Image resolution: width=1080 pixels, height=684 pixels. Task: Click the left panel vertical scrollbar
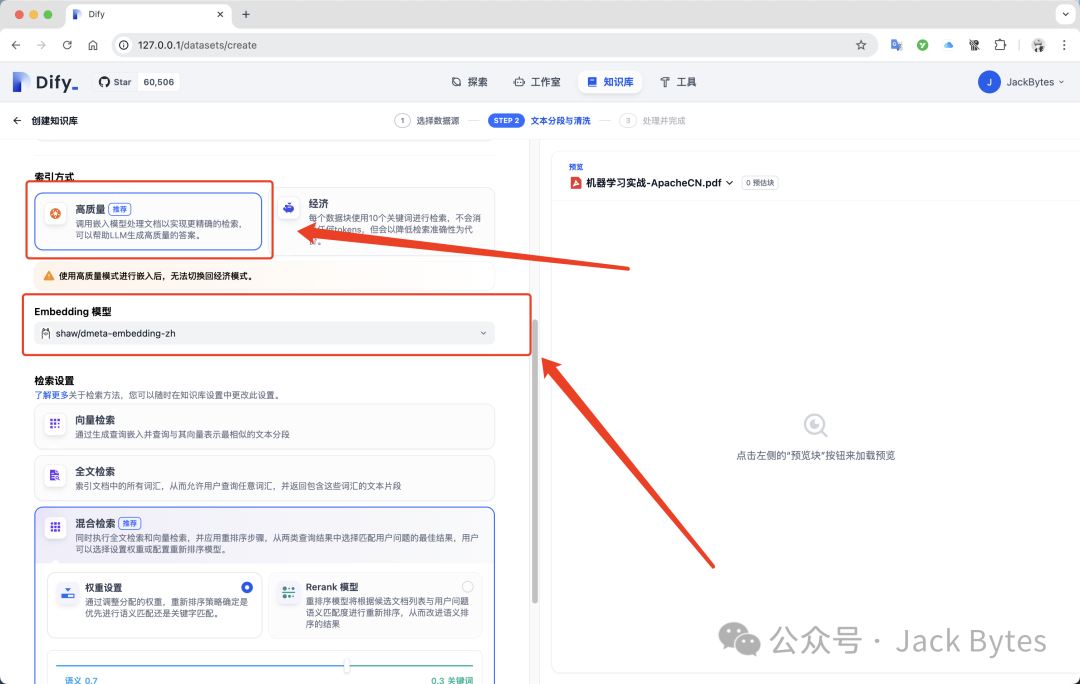(534, 462)
